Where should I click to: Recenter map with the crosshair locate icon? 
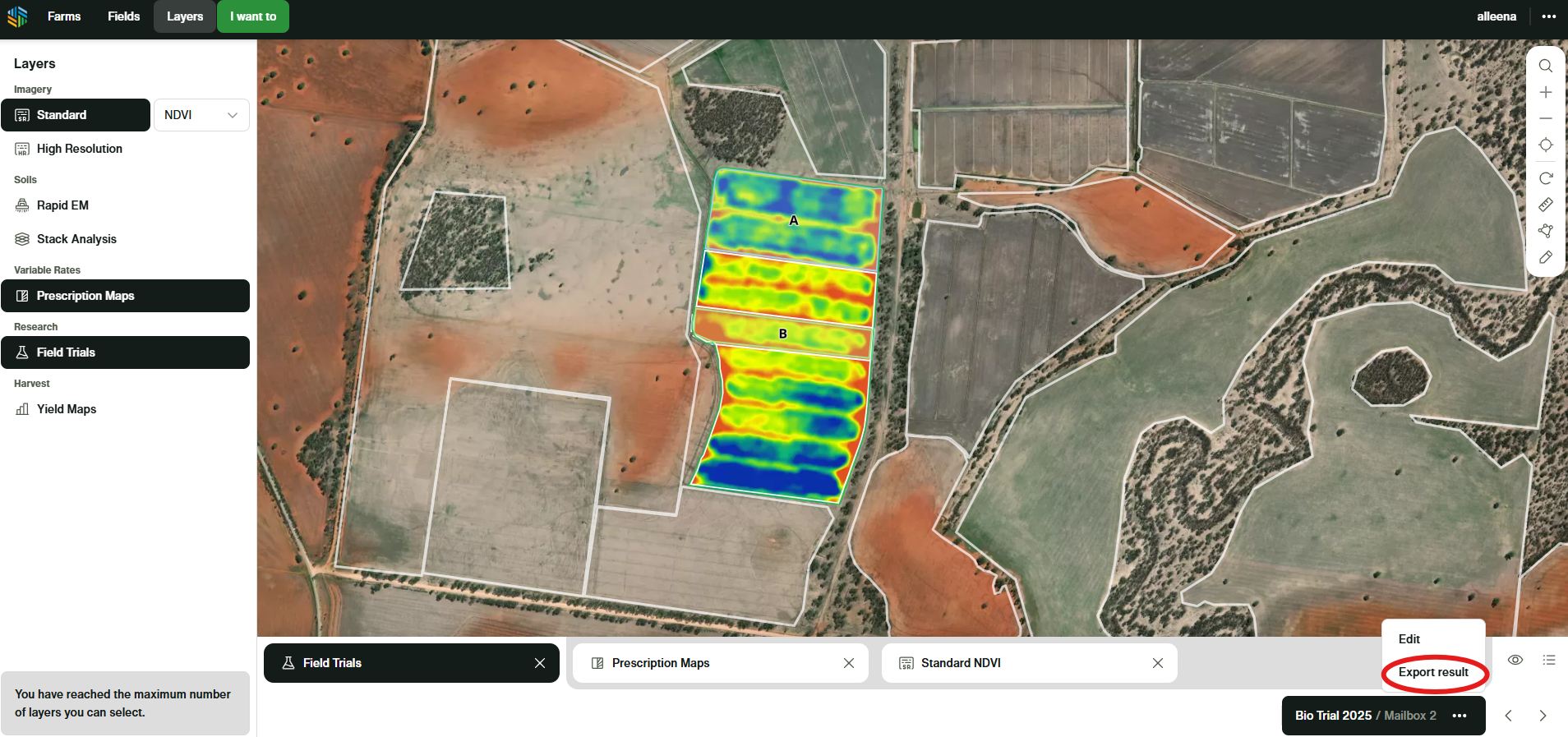1545,145
